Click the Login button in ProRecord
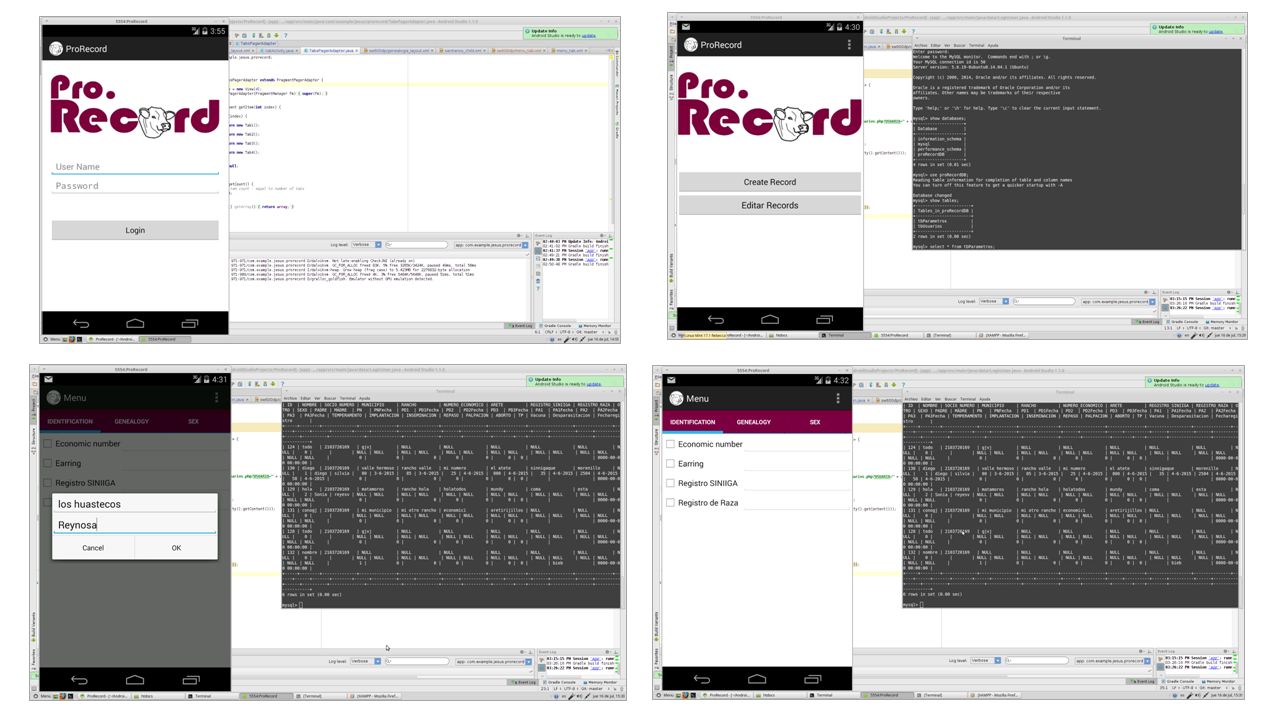Image resolution: width=1280 pixels, height=720 pixels. (x=135, y=230)
